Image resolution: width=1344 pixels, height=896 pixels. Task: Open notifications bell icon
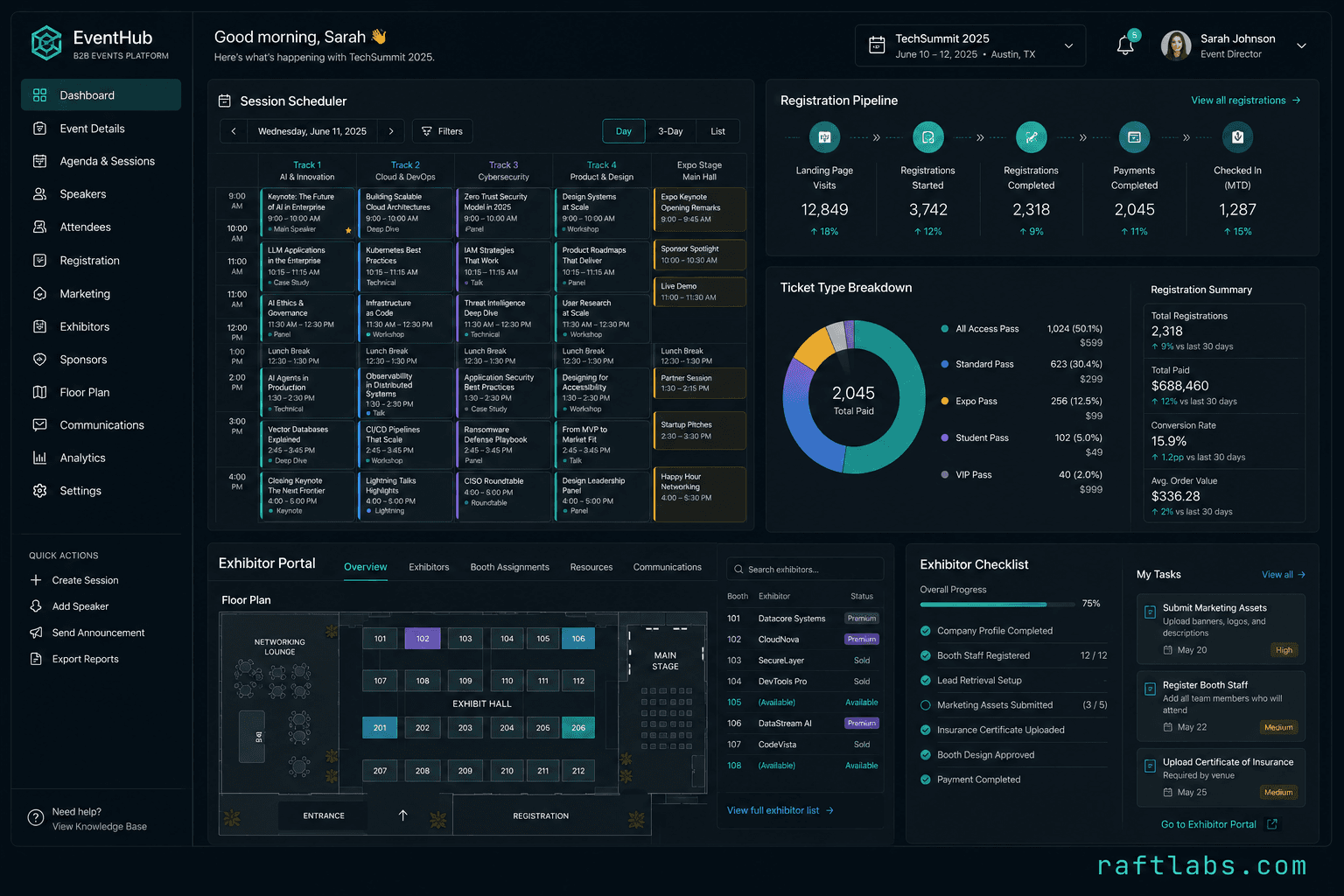tap(1125, 46)
